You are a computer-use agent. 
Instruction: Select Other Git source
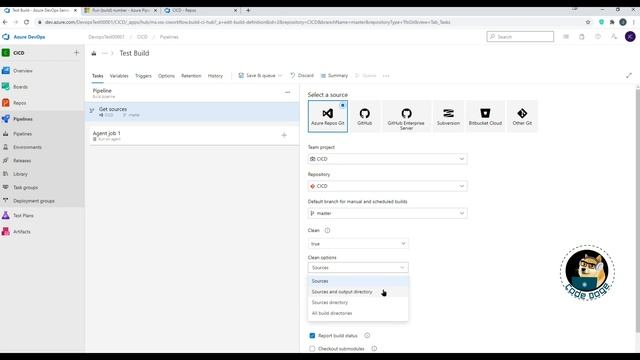point(522,116)
